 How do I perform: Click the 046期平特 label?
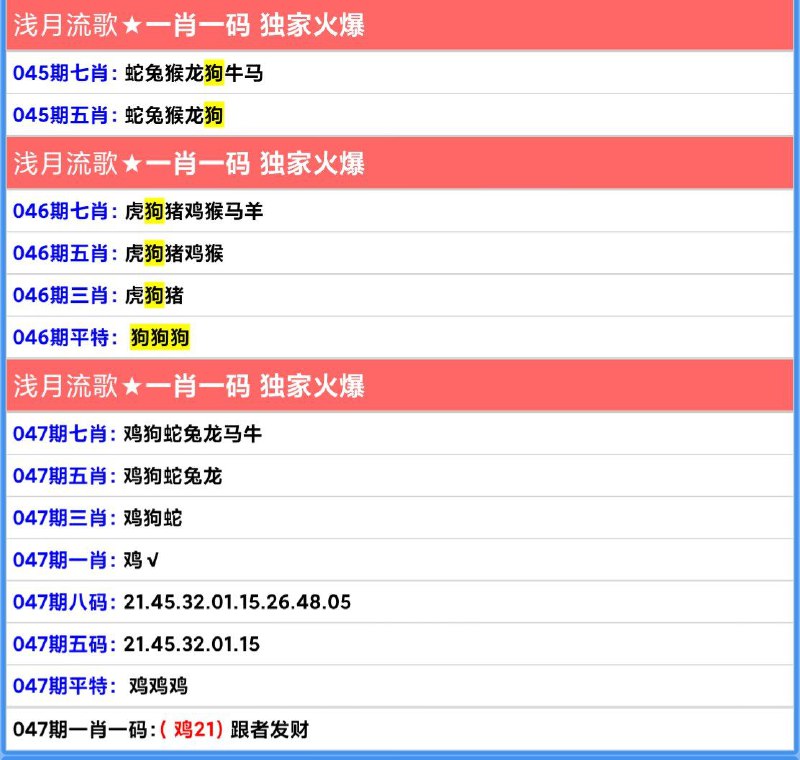[65, 337]
